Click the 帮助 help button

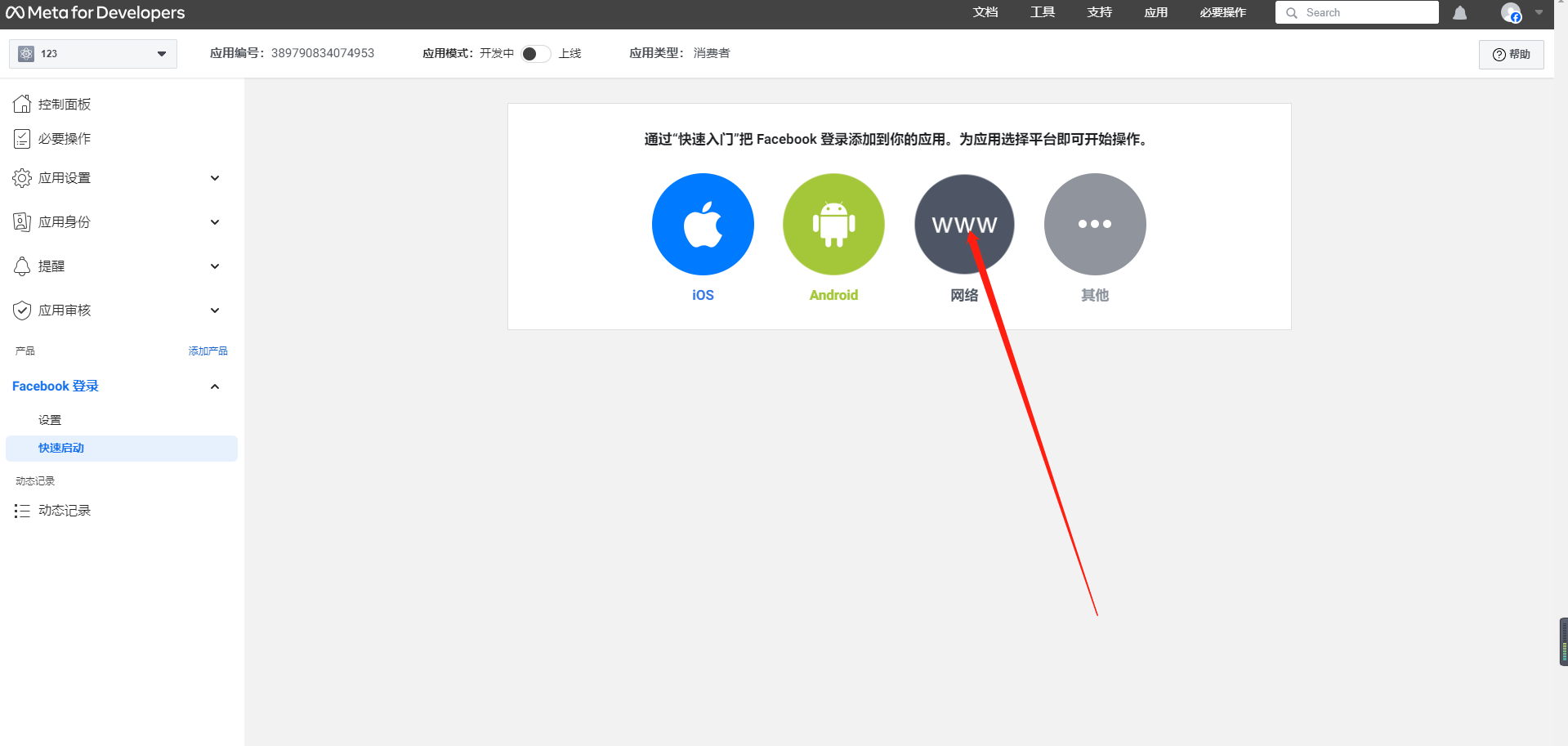pyautogui.click(x=1512, y=55)
